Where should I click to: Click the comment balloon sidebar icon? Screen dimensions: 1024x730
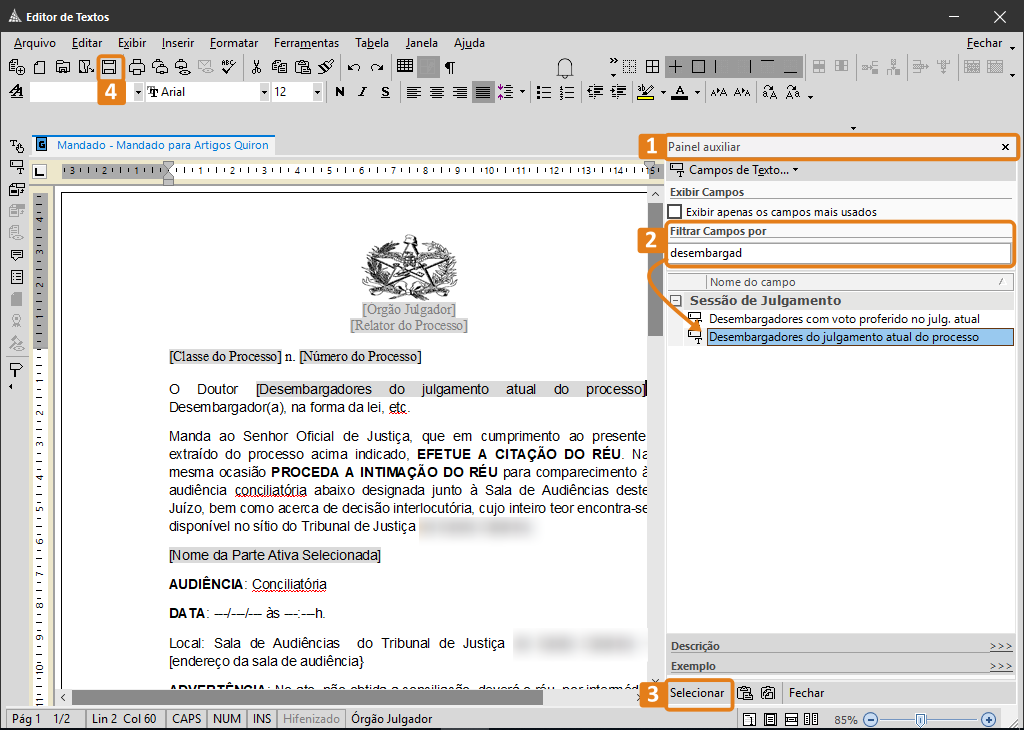(x=17, y=255)
